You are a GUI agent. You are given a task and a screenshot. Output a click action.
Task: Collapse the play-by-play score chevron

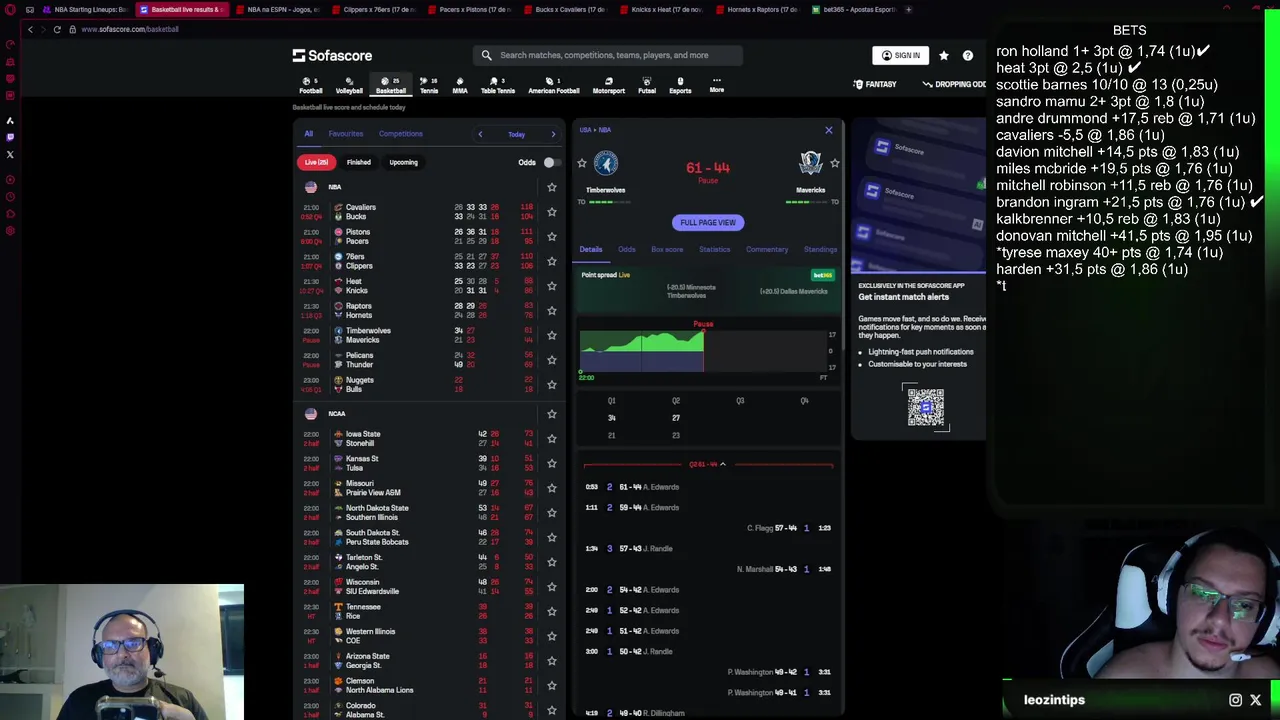(722, 464)
